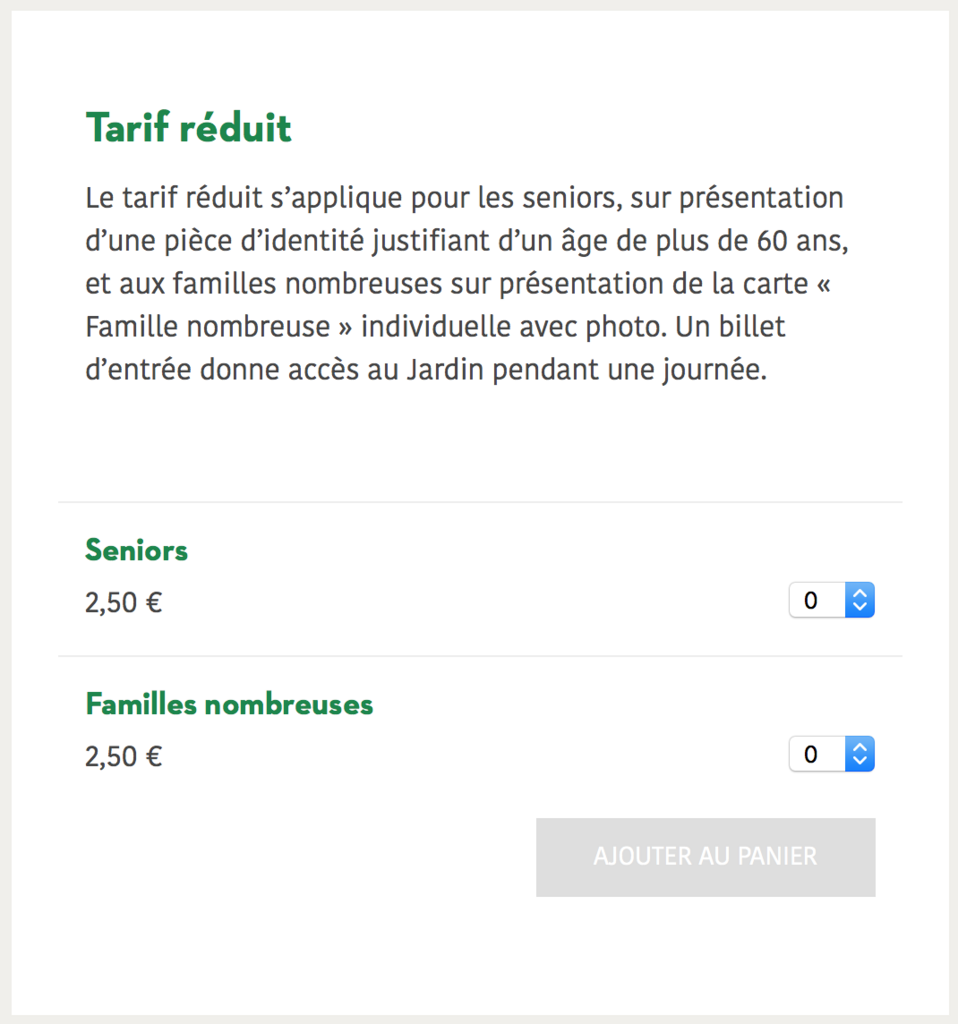Click the 2,50 € price under Seniors
958x1024 pixels.
pyautogui.click(x=123, y=602)
